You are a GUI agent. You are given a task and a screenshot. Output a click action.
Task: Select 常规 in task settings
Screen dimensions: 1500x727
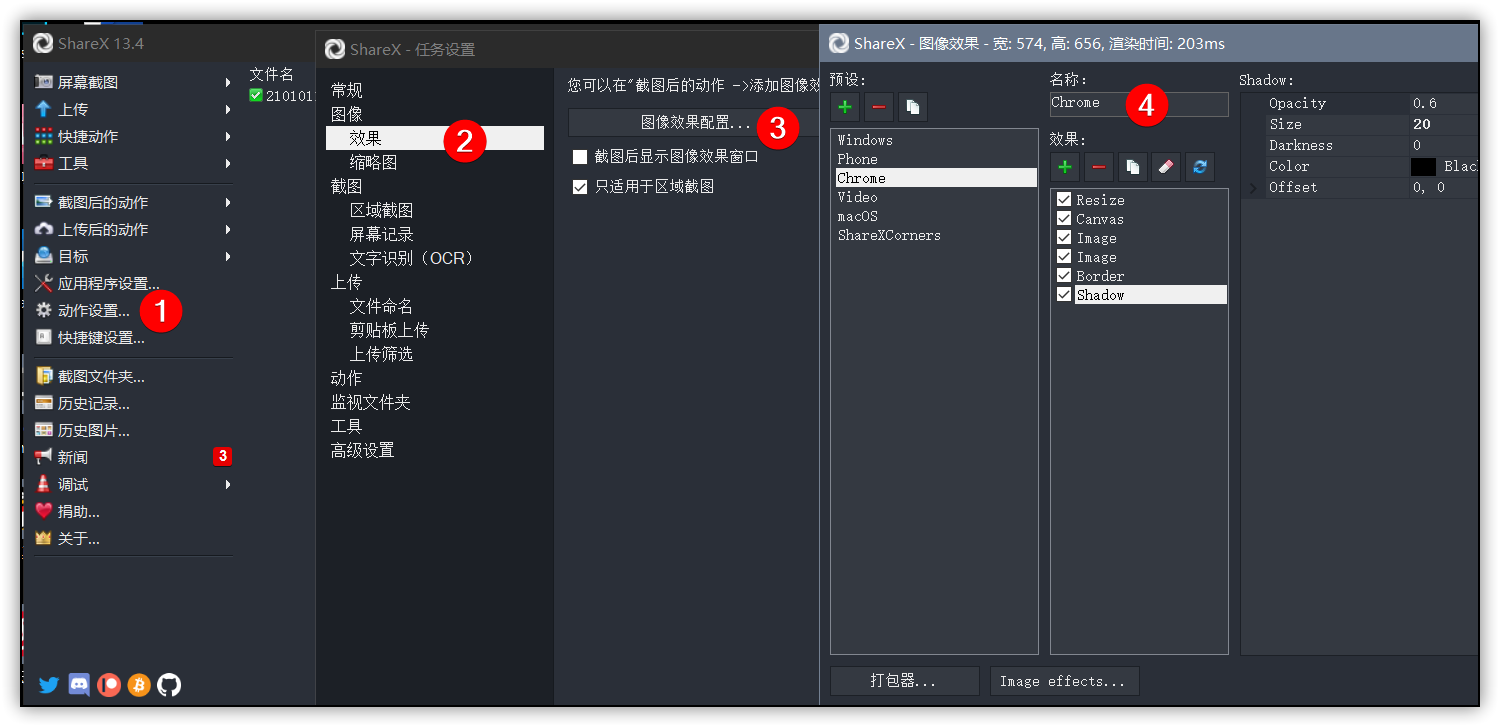[x=347, y=90]
